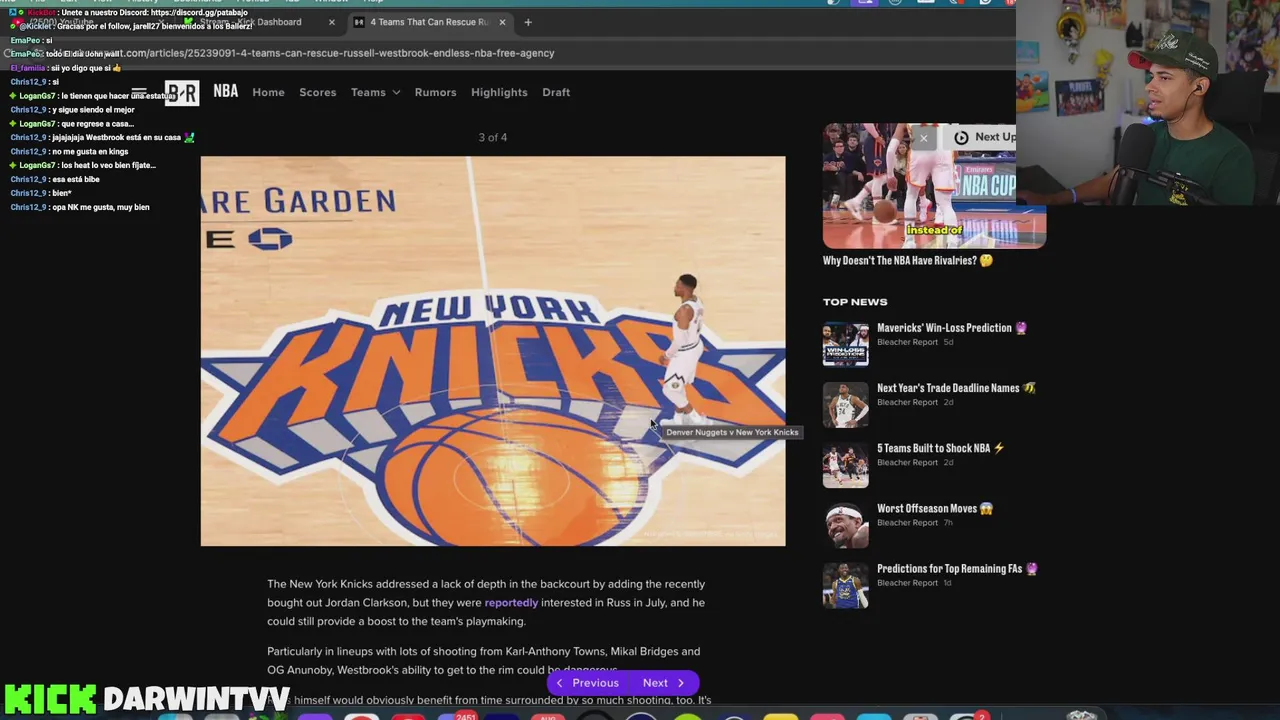Go to the Previous slide
The width and height of the screenshot is (1280, 720).
tap(586, 683)
